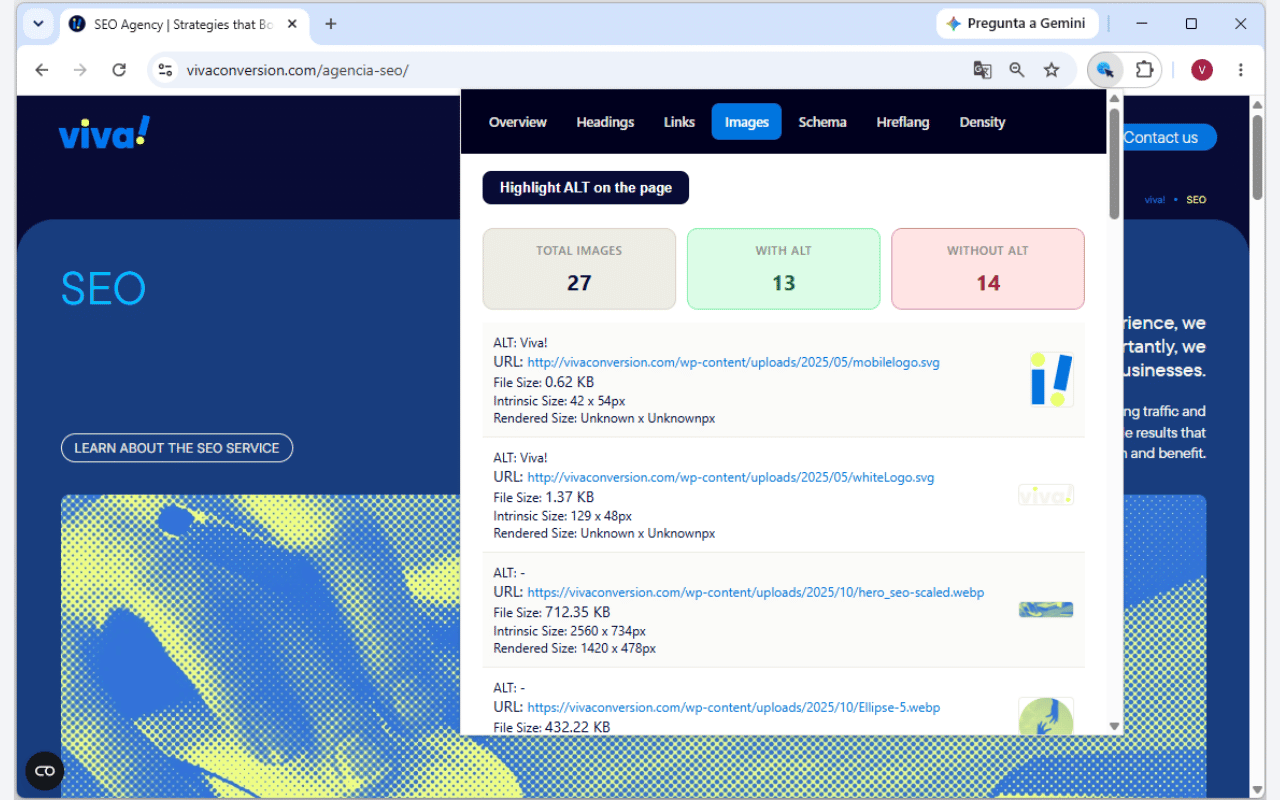The width and height of the screenshot is (1280, 800).
Task: Click the Contact us button
Action: pyautogui.click(x=1161, y=138)
